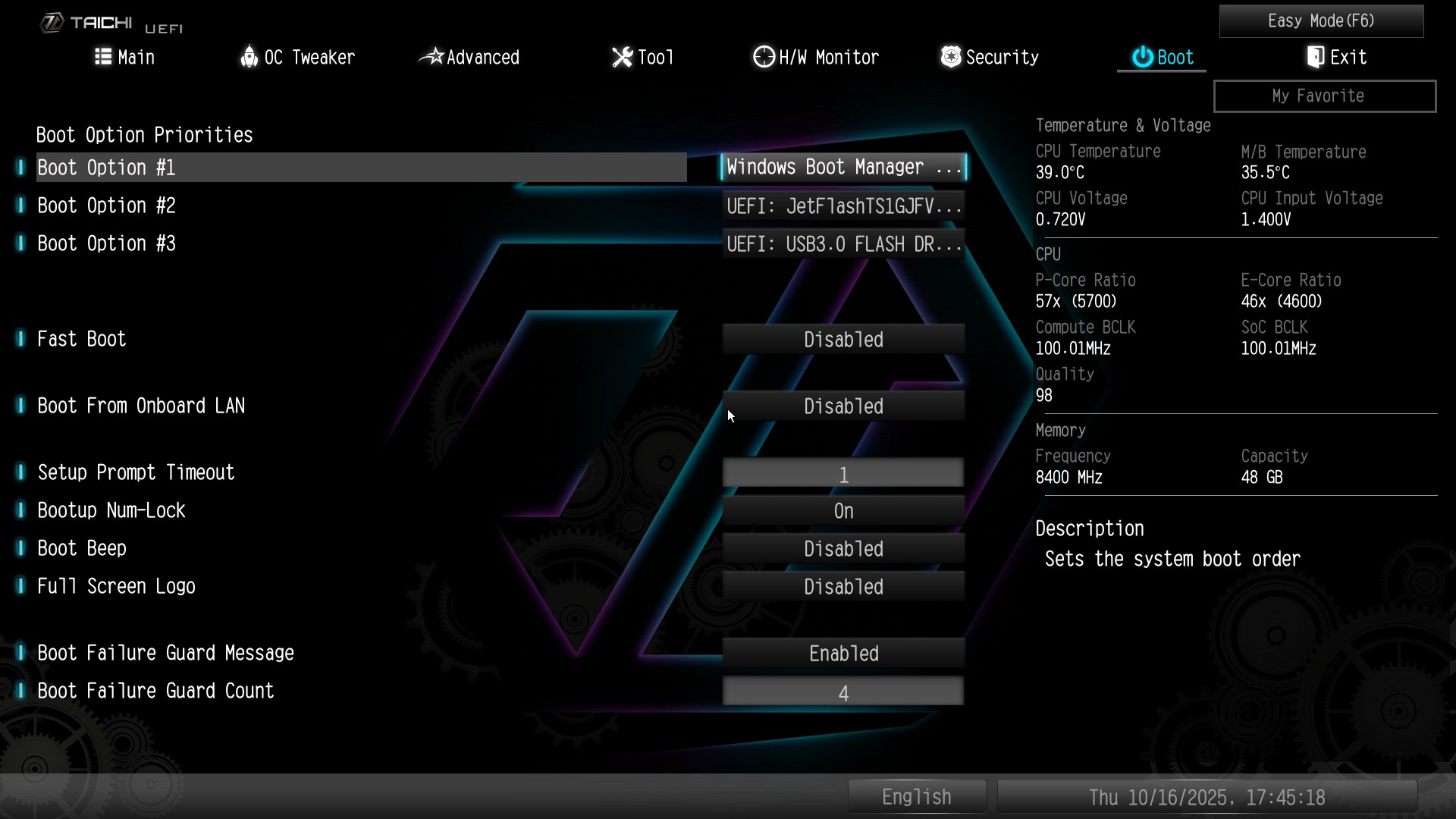Toggle Fast Boot Disabled setting
This screenshot has width=1456, height=819.
point(843,339)
